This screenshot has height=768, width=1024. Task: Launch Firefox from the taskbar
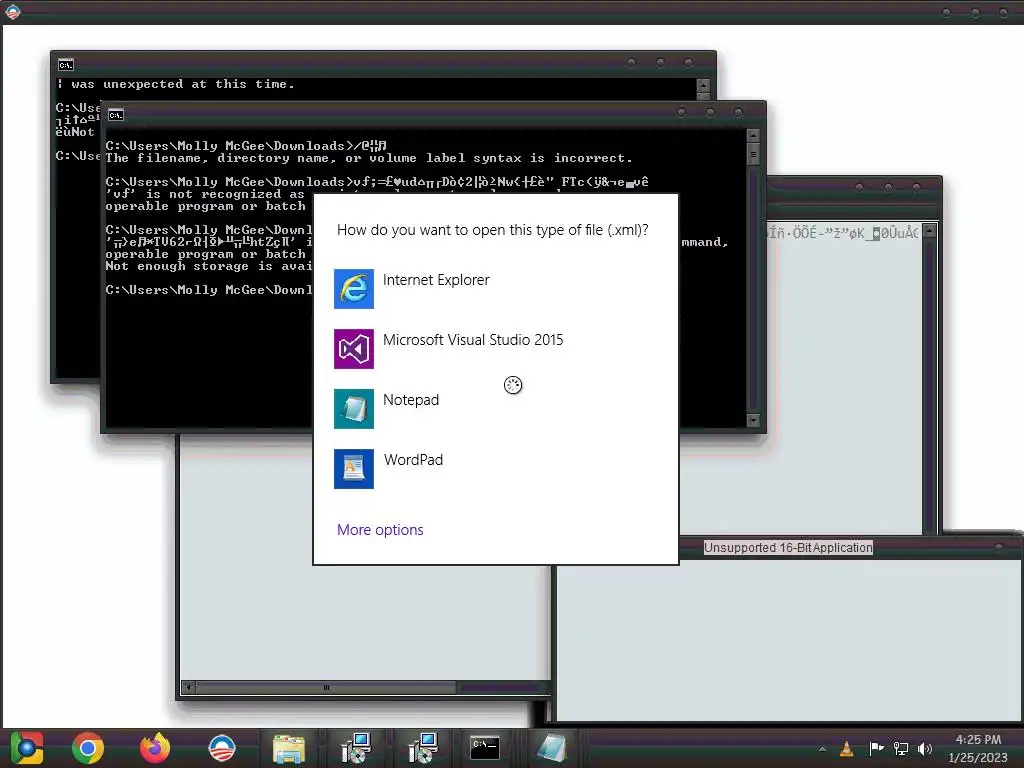tap(155, 748)
